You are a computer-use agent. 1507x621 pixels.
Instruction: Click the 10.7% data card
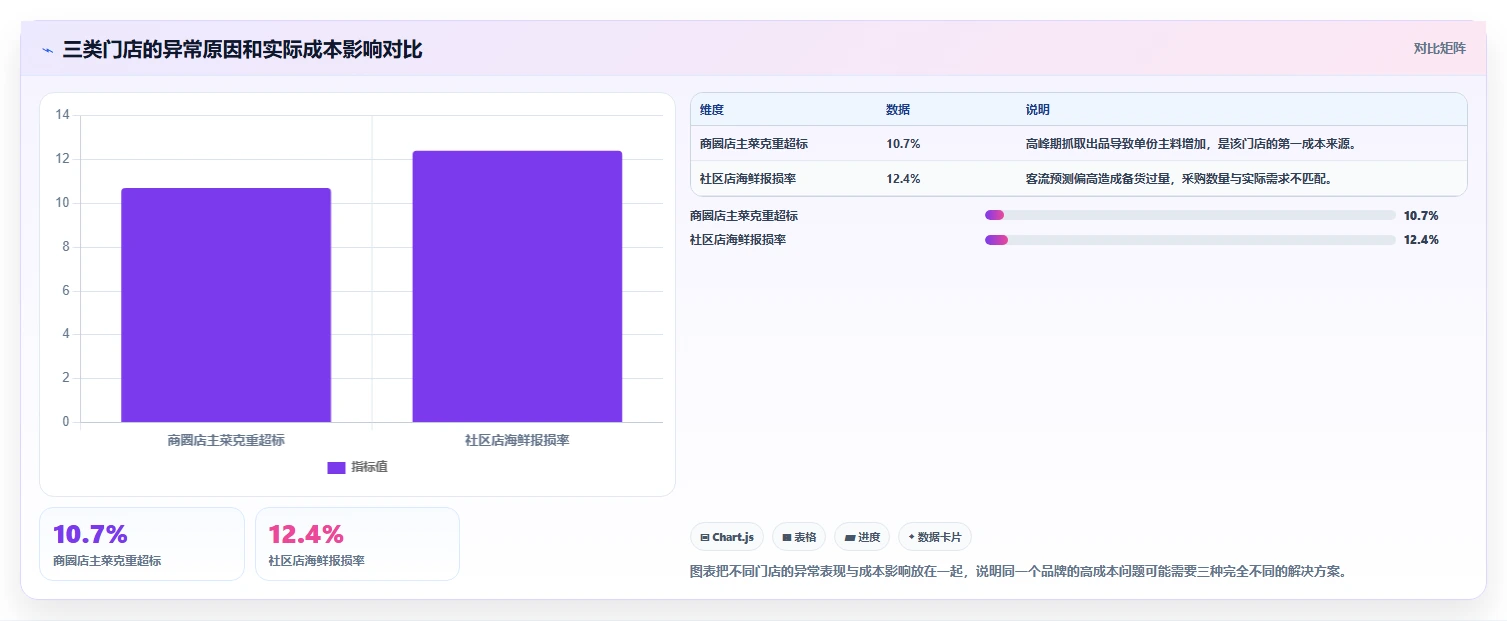142,544
